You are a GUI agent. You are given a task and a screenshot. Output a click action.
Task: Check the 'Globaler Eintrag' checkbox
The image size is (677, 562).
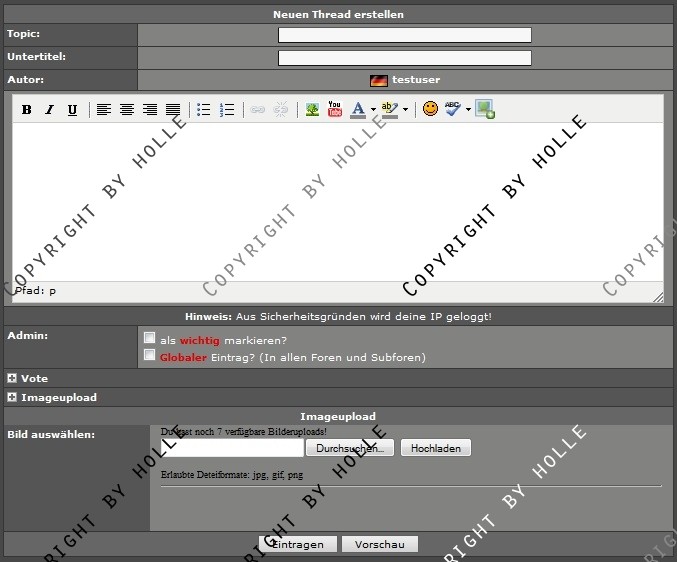click(x=149, y=355)
